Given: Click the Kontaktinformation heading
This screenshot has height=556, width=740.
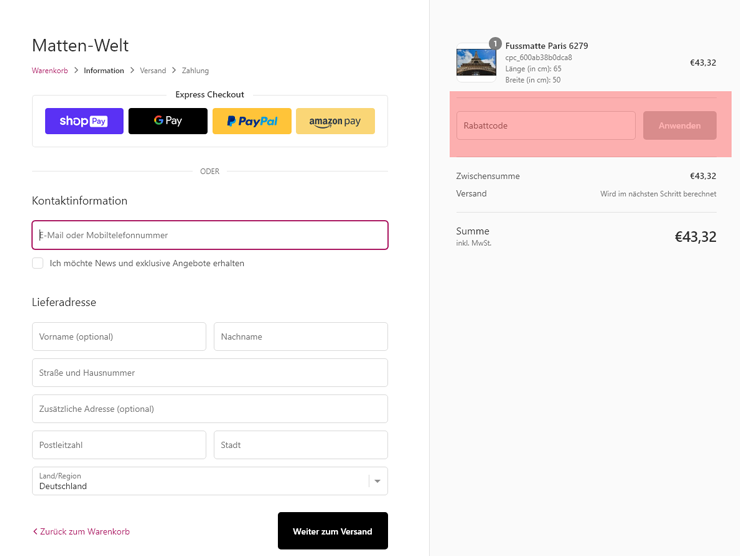Looking at the screenshot, I should 79,201.
